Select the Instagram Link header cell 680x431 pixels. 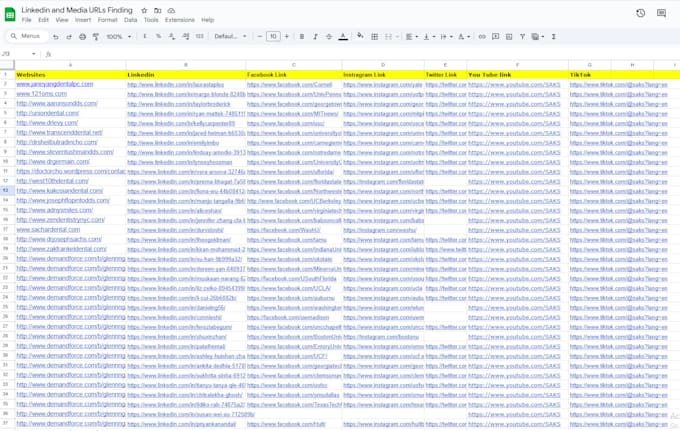pyautogui.click(x=383, y=75)
